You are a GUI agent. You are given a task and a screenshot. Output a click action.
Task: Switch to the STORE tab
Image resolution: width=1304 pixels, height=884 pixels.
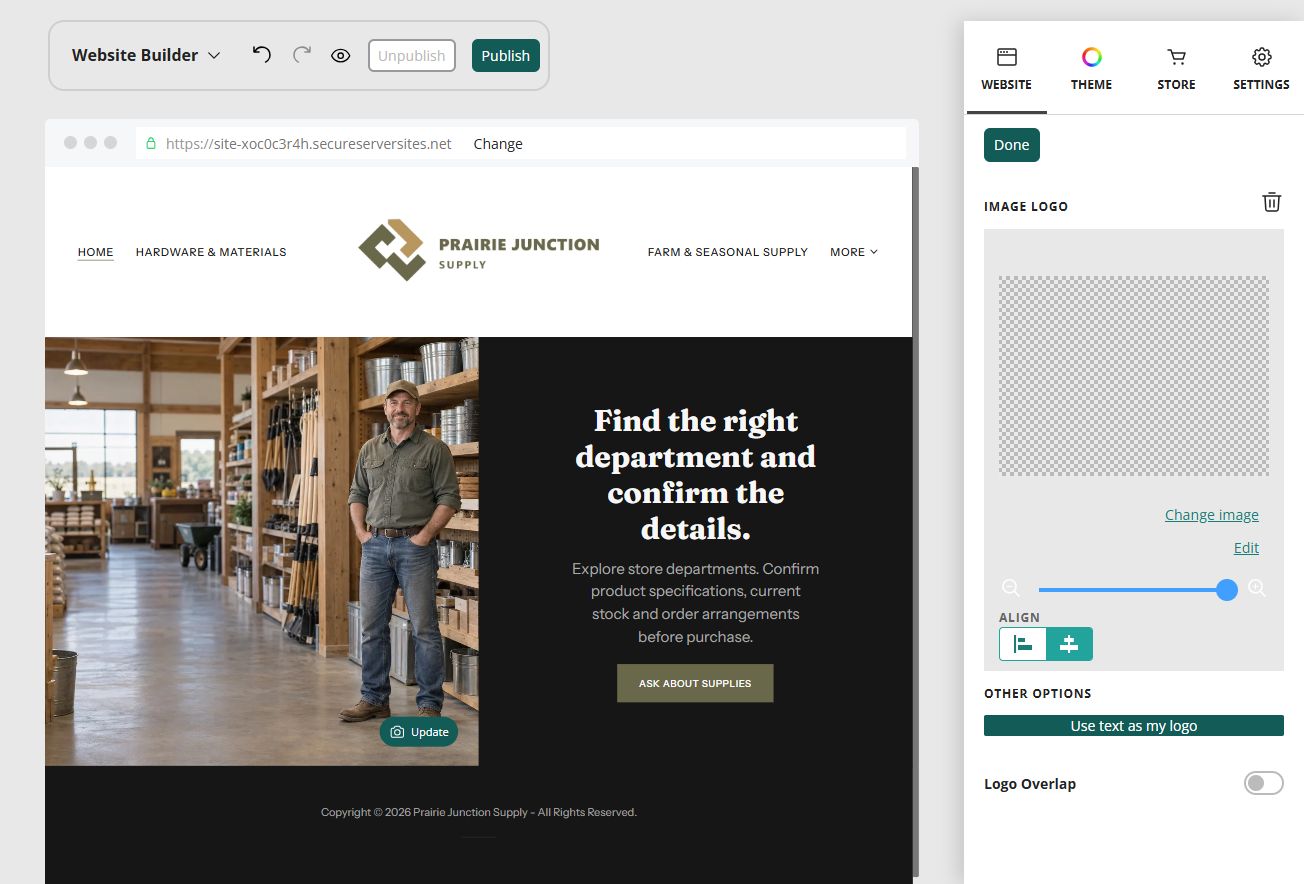click(x=1176, y=69)
